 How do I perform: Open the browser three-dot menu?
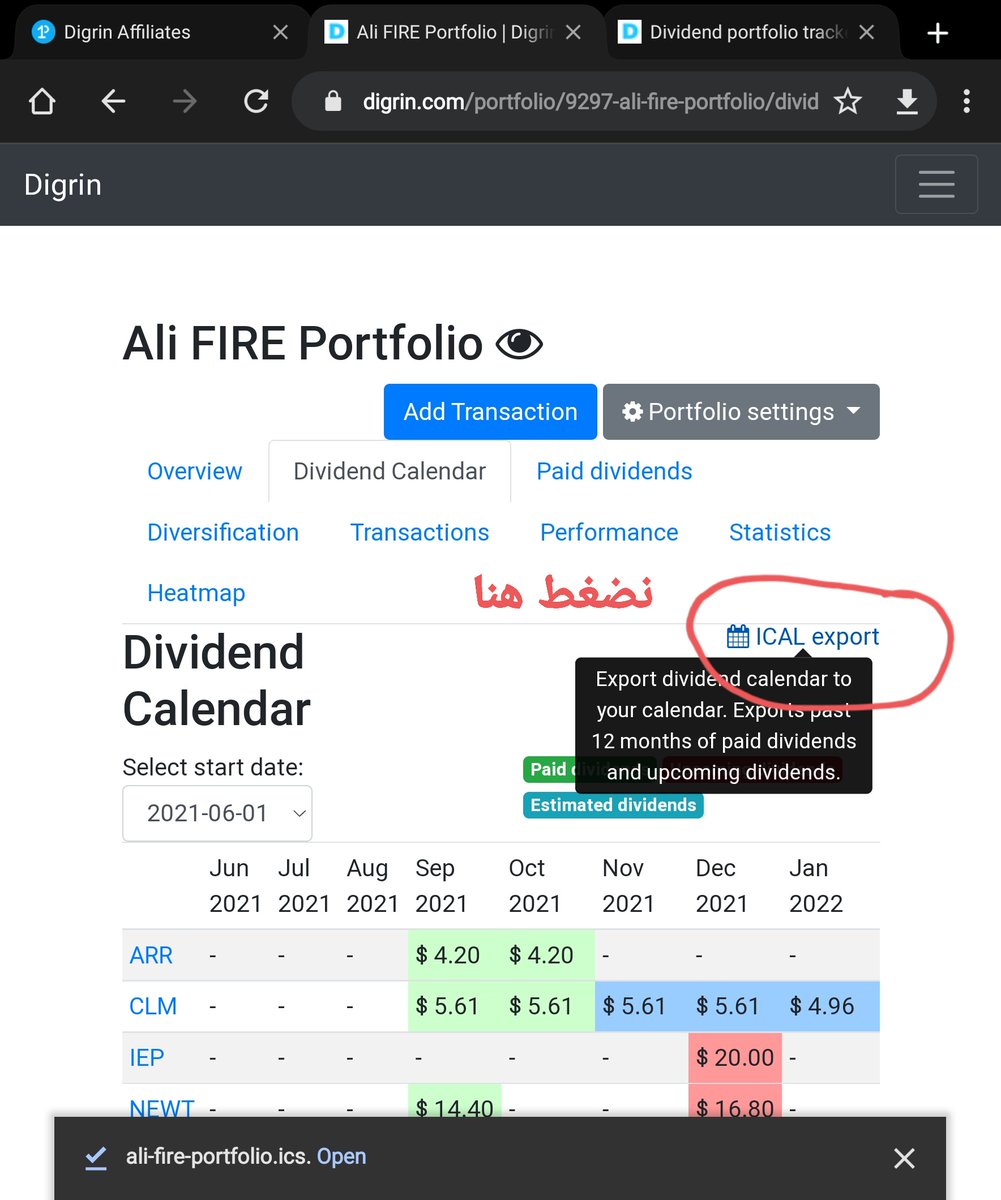click(966, 101)
